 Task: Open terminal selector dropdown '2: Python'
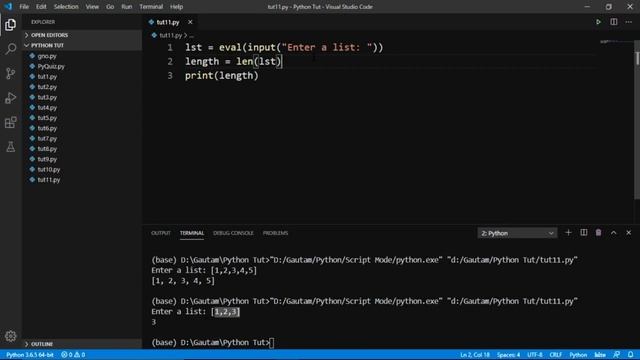click(x=517, y=233)
